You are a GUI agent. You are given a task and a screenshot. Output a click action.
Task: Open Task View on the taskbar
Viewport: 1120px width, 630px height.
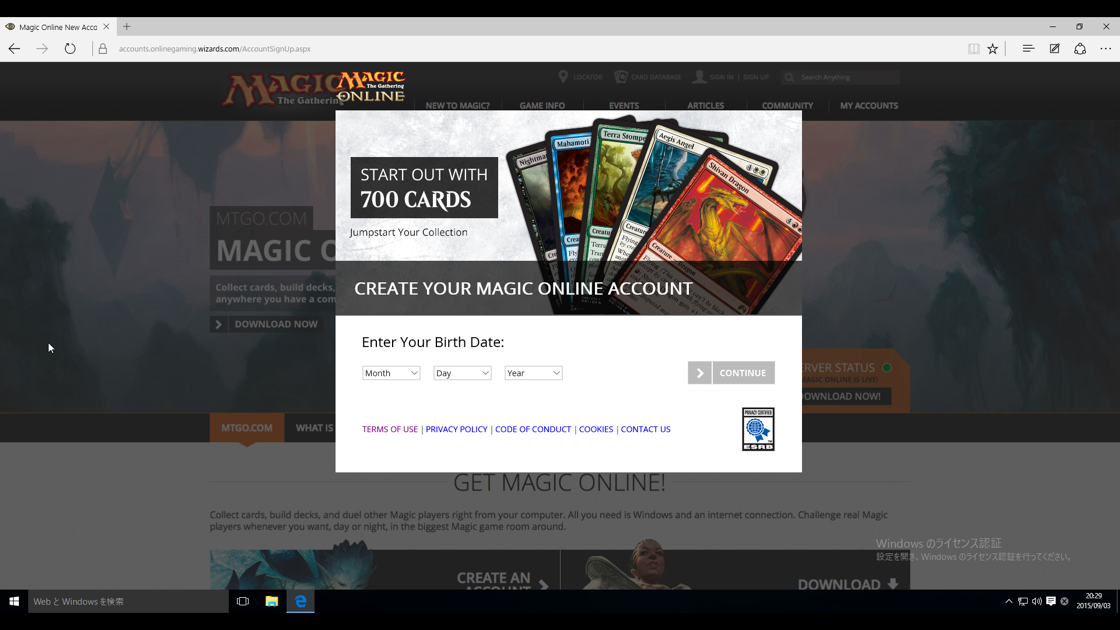pos(243,601)
